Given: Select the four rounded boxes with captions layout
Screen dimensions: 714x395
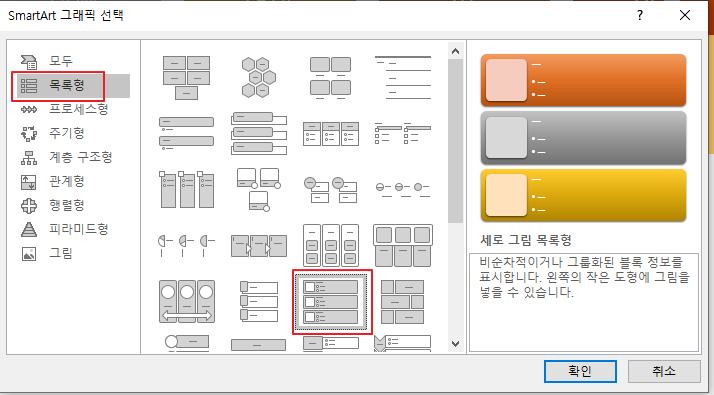Looking at the screenshot, I should 331,77.
